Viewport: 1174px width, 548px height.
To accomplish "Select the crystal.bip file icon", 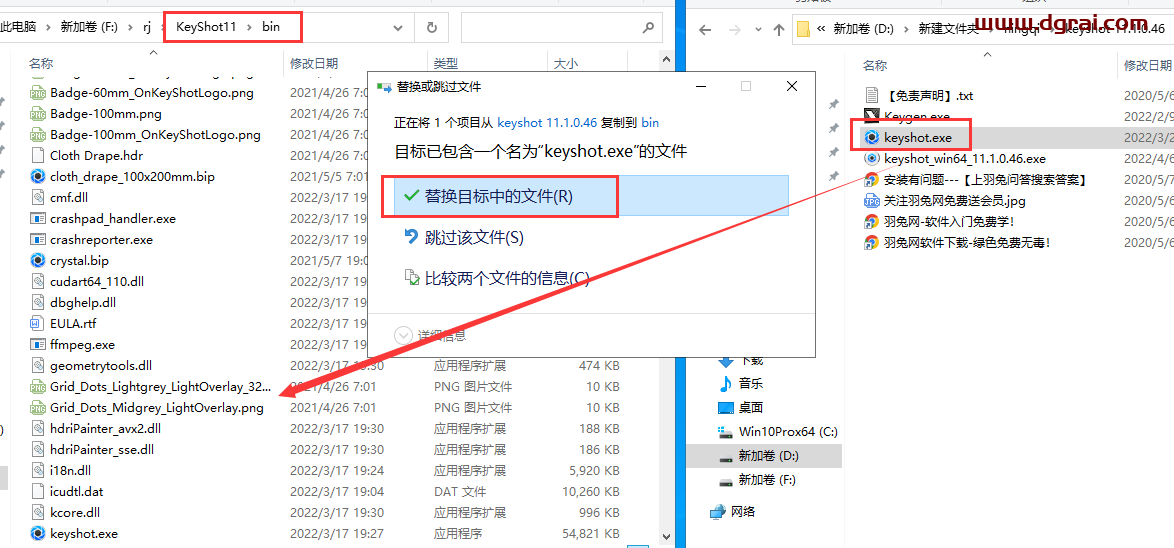I will (x=38, y=260).
